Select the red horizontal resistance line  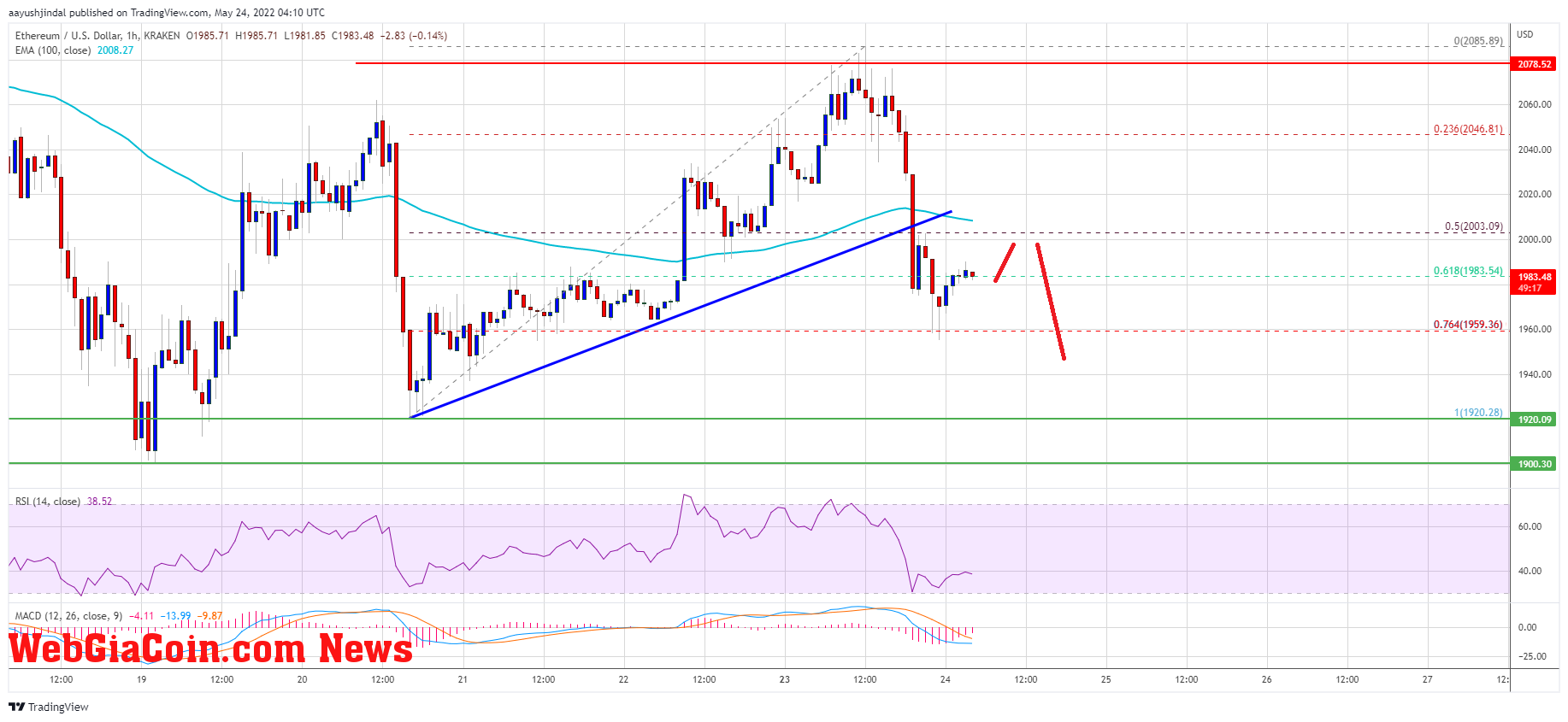pos(932,63)
